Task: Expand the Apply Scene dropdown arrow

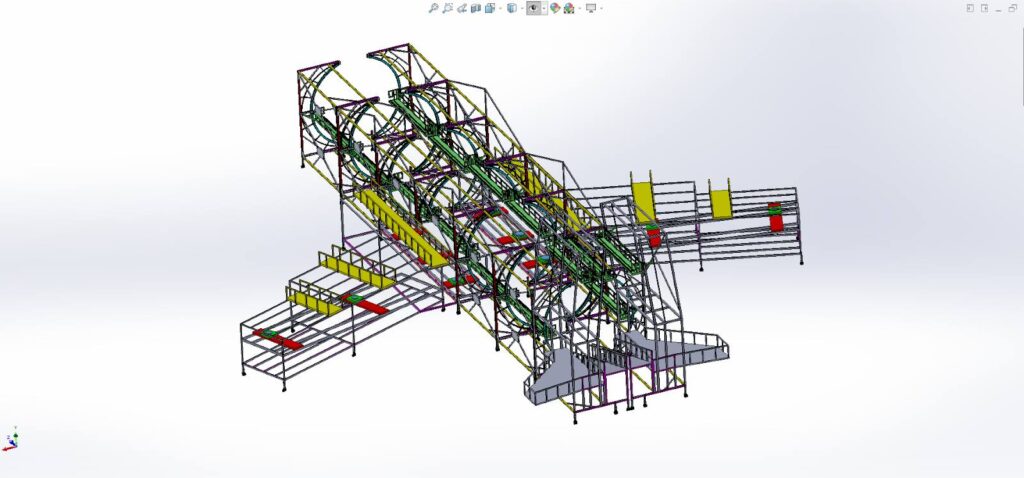Action: tap(579, 8)
